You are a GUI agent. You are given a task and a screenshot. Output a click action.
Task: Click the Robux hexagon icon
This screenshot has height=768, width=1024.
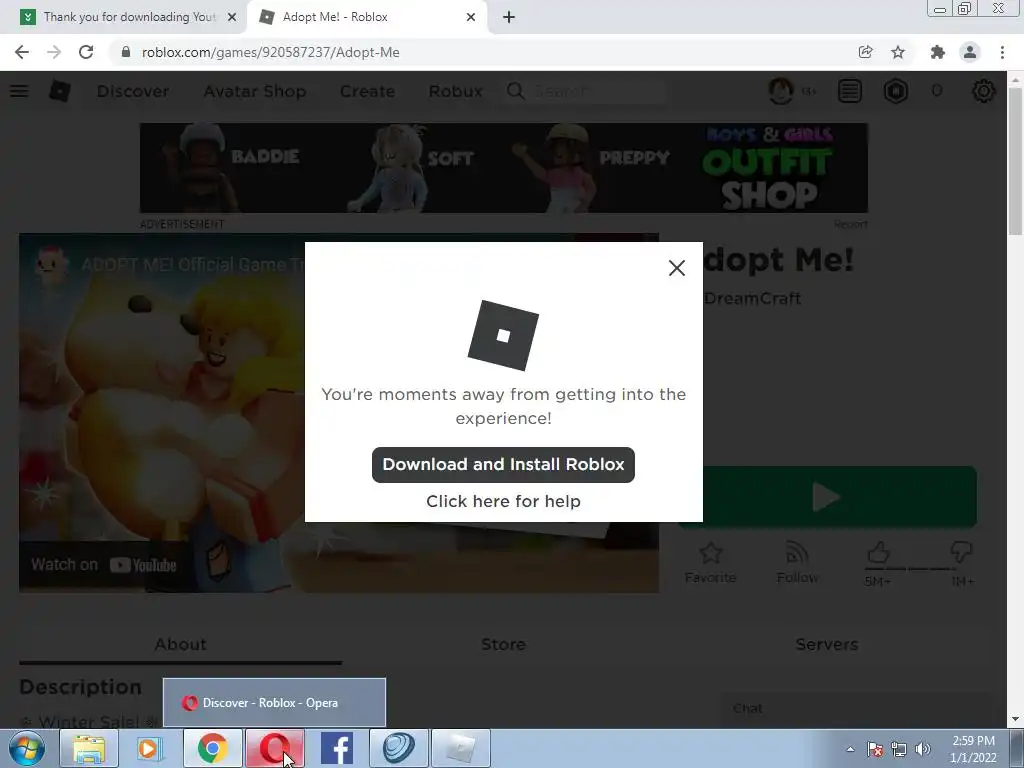click(895, 91)
